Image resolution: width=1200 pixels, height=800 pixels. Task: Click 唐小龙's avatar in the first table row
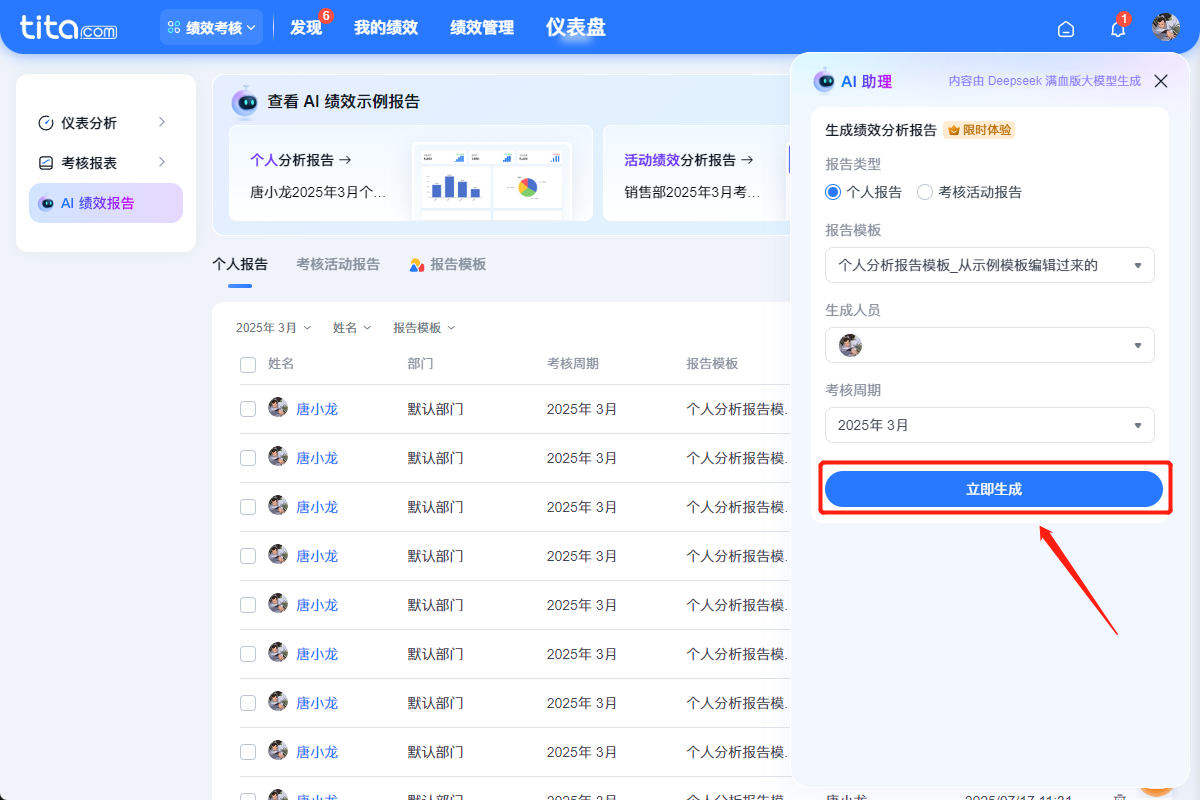click(277, 408)
